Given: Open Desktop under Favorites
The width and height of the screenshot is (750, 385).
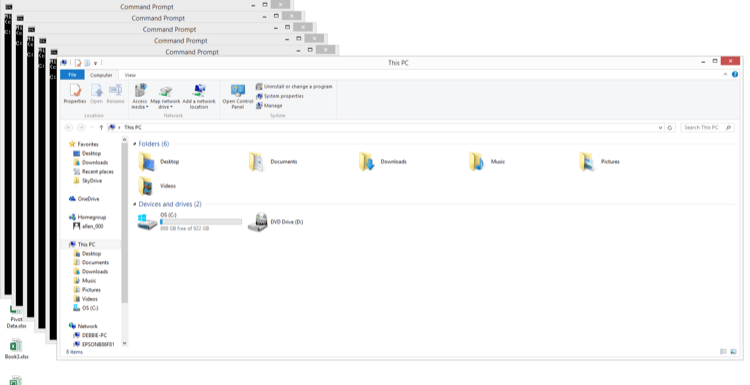Looking at the screenshot, I should pos(87,154).
